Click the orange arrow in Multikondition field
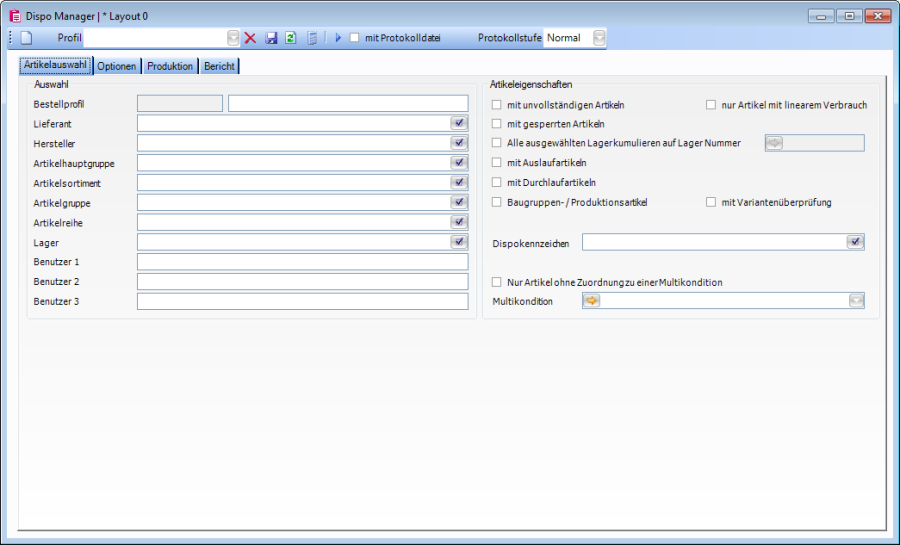900x545 pixels. point(592,301)
